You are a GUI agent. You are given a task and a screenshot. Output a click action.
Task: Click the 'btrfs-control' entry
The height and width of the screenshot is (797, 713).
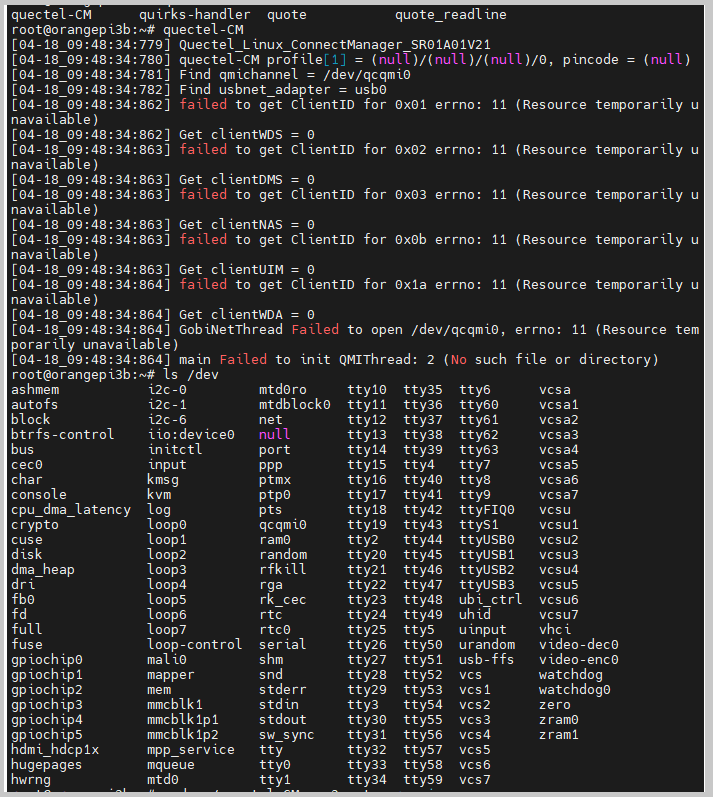(63, 435)
